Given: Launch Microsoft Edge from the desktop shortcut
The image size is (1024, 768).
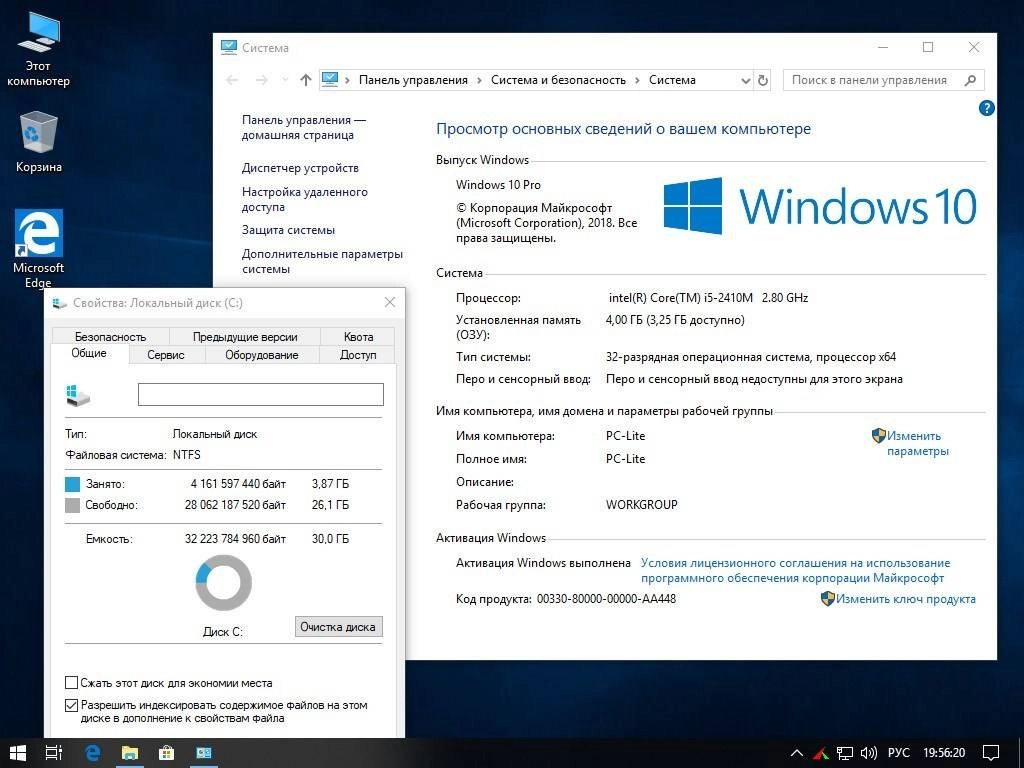Looking at the screenshot, I should click(39, 248).
